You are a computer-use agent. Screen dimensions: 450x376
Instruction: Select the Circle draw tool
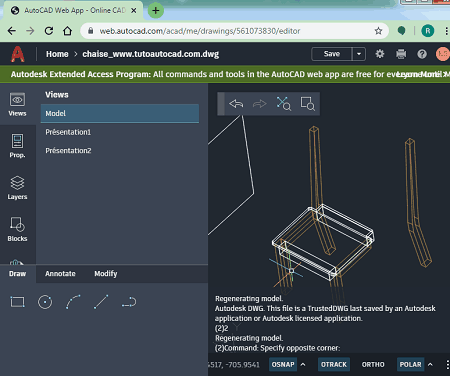[45, 302]
